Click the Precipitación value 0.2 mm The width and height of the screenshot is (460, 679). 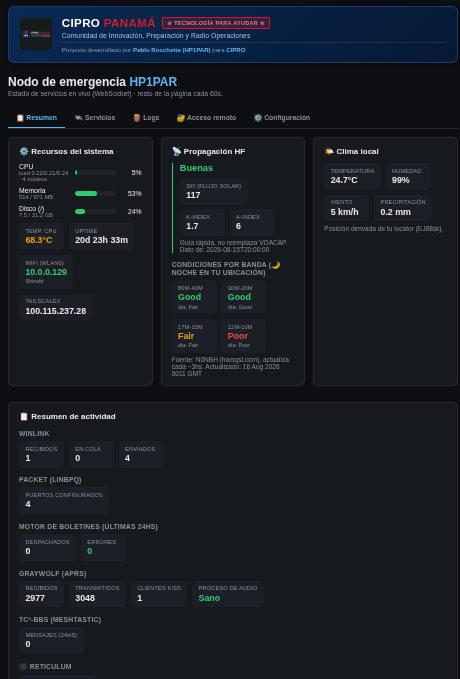pos(395,212)
